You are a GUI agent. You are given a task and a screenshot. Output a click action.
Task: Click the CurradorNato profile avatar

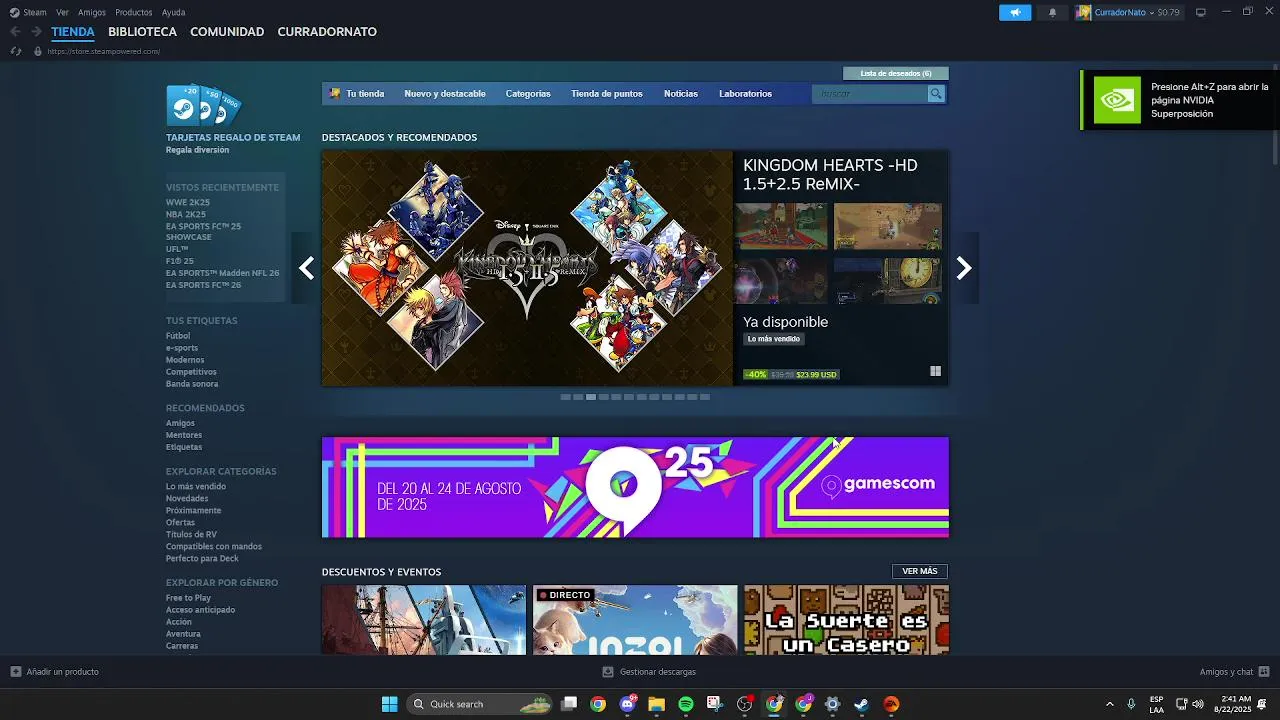click(1083, 13)
